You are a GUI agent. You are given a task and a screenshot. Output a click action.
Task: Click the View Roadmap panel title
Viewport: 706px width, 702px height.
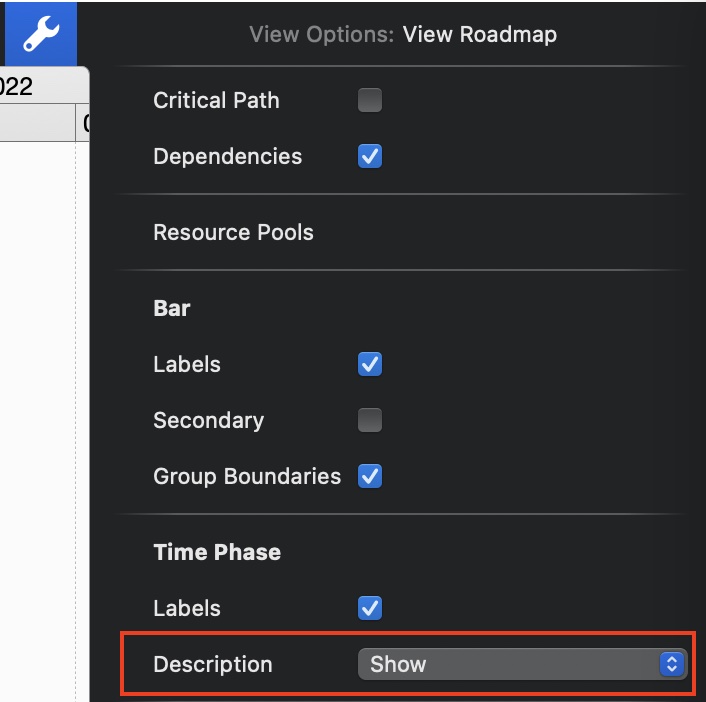click(479, 34)
